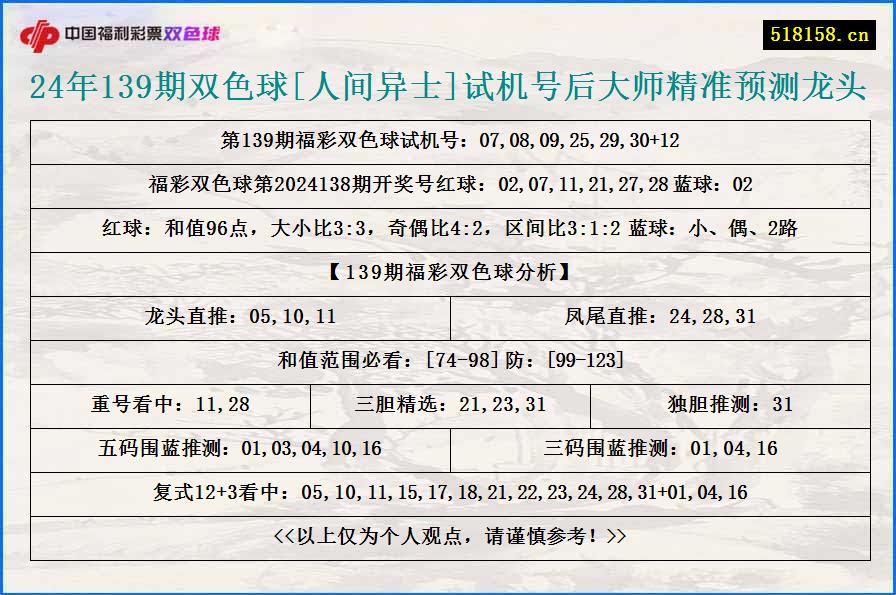
Task: Click the article title about 139期 predictions
Action: (448, 90)
